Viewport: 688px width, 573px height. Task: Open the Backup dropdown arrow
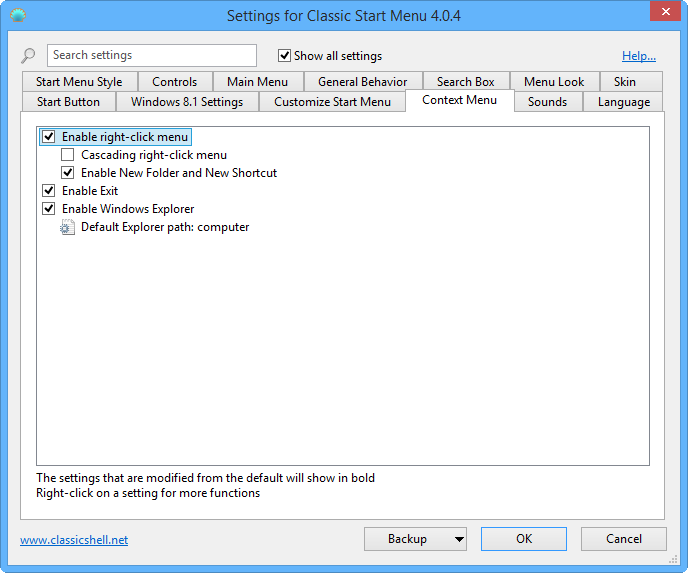click(x=459, y=539)
